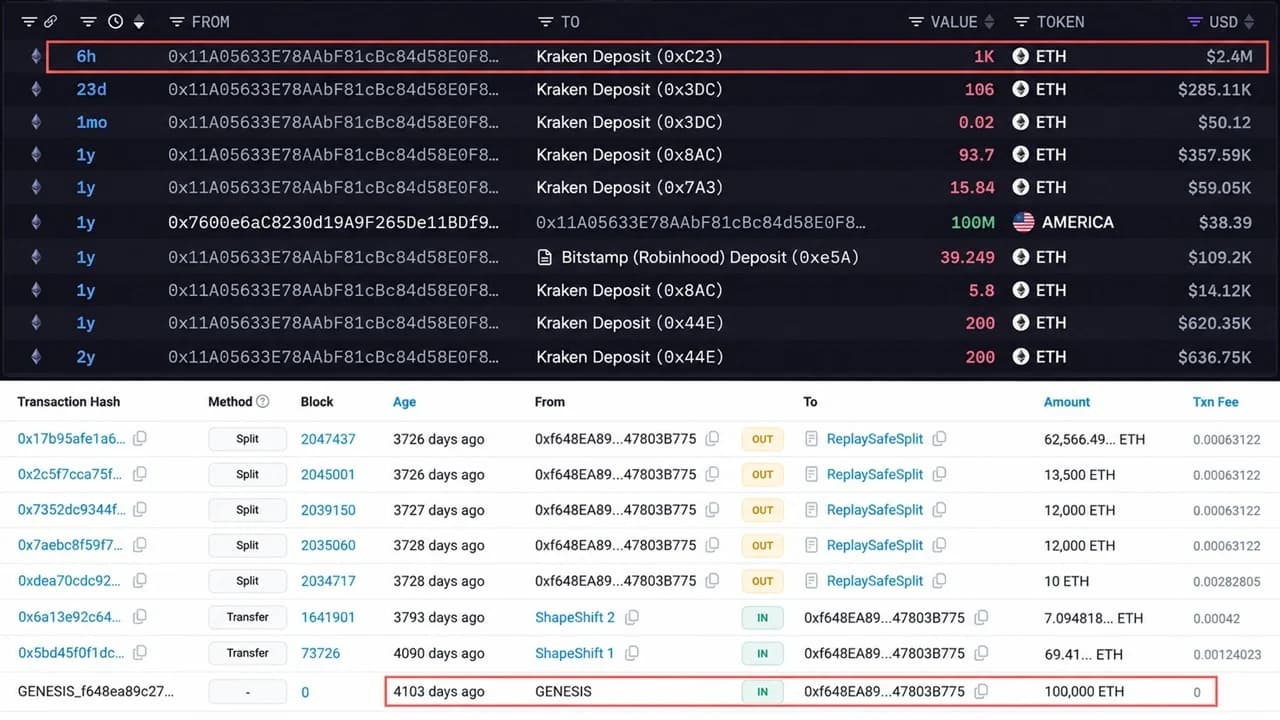This screenshot has height=720, width=1280.
Task: Copy the ShapeShift 2 address
Action: 631,617
